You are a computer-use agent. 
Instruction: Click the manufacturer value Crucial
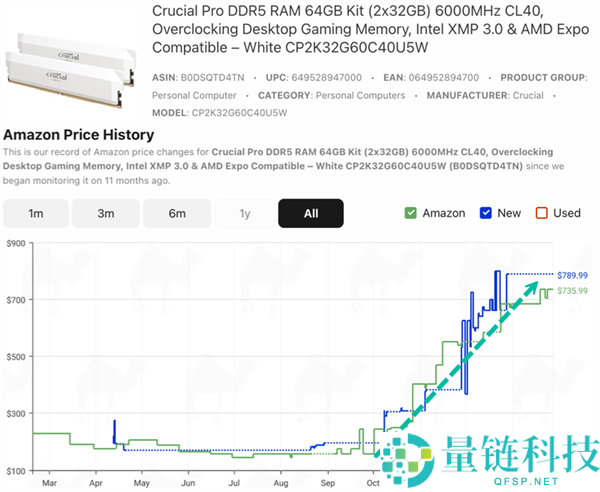[528, 95]
